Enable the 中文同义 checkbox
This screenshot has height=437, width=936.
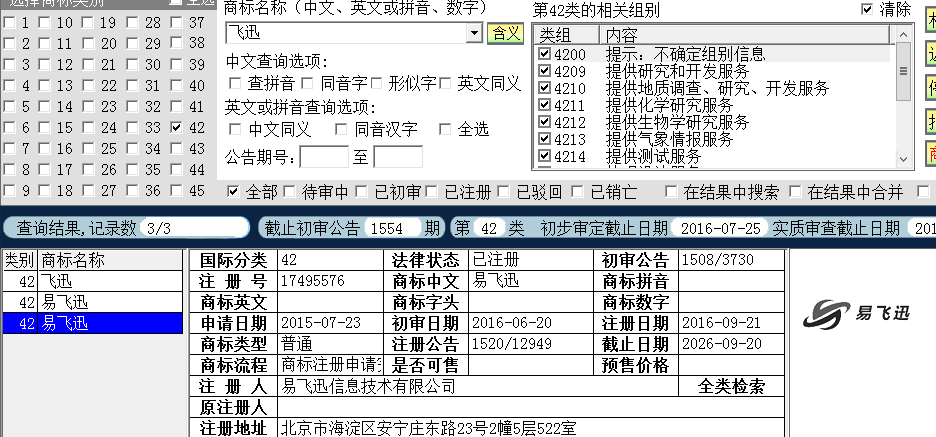(235, 129)
